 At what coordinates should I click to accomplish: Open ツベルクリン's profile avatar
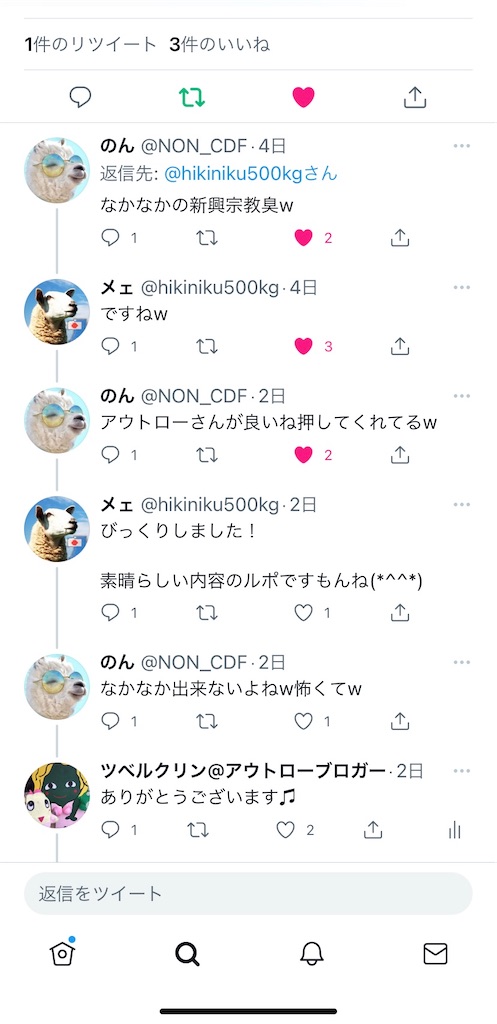(x=57, y=795)
